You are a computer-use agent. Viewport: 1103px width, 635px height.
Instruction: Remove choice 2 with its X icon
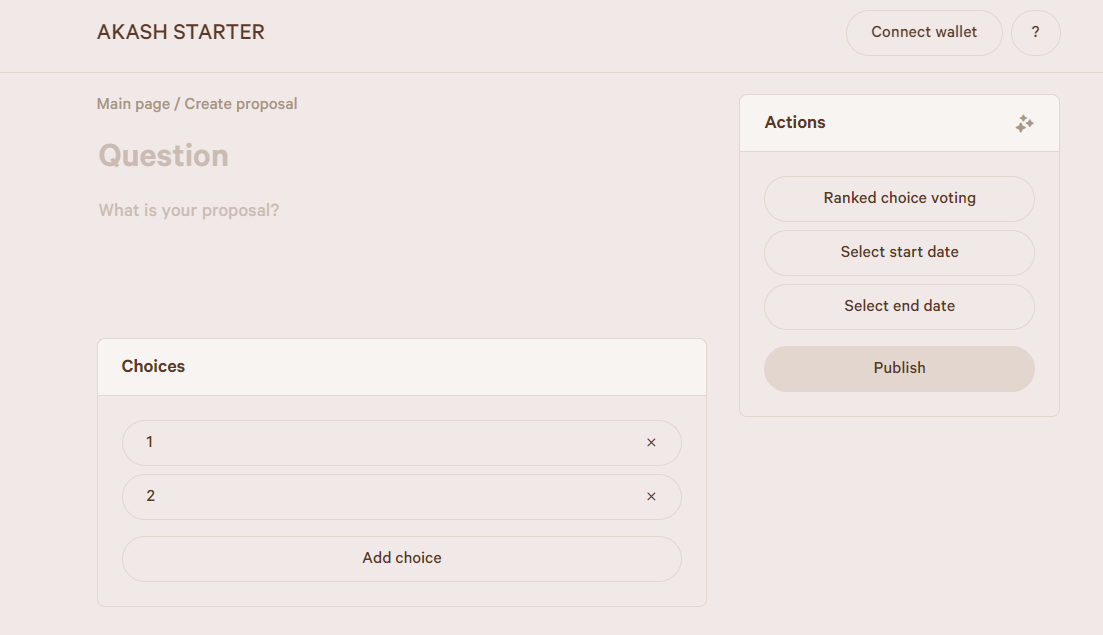point(651,496)
